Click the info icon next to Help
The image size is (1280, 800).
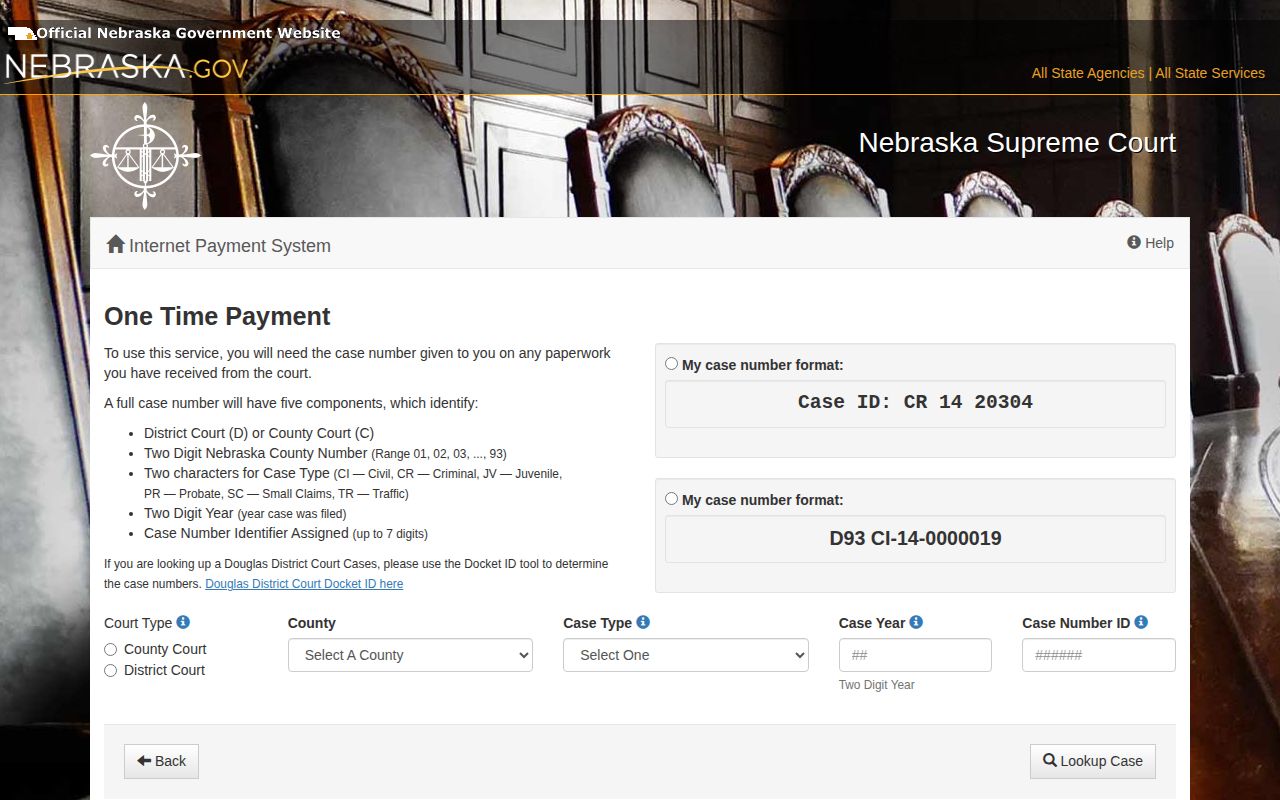coord(1134,242)
